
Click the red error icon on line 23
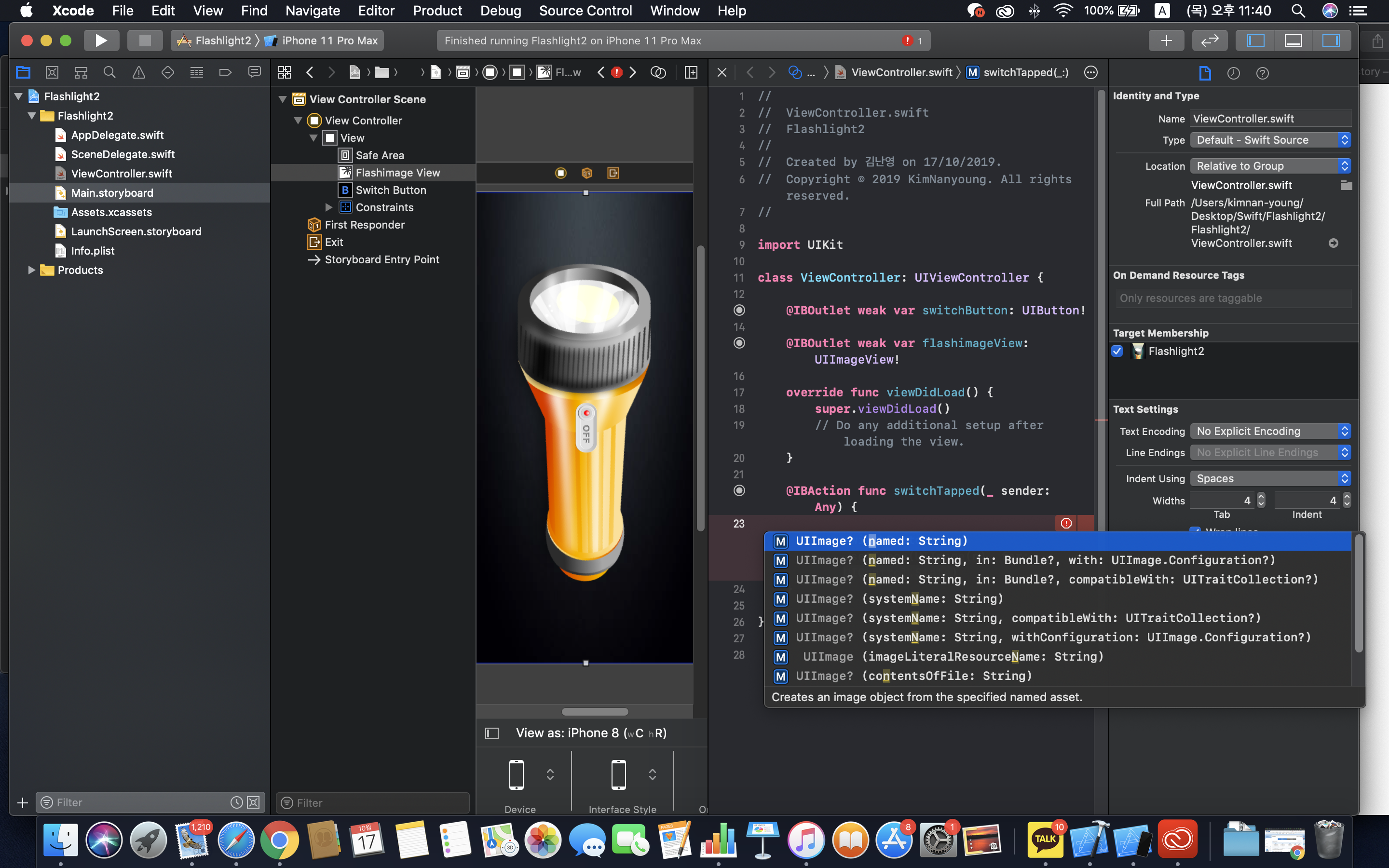[1066, 523]
